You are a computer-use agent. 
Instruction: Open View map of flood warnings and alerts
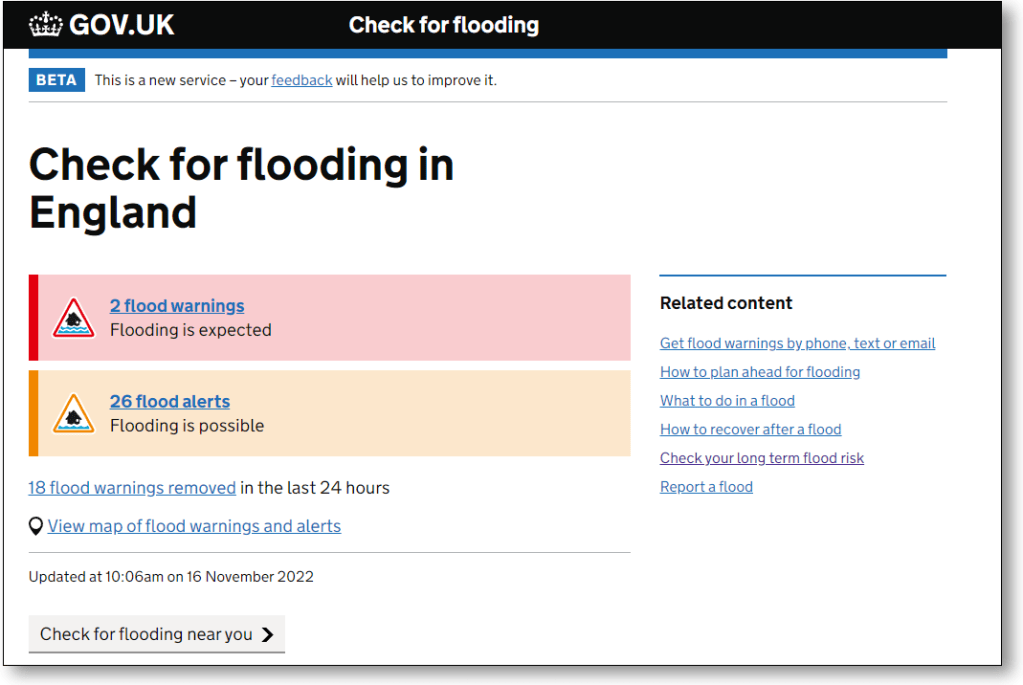click(x=194, y=526)
